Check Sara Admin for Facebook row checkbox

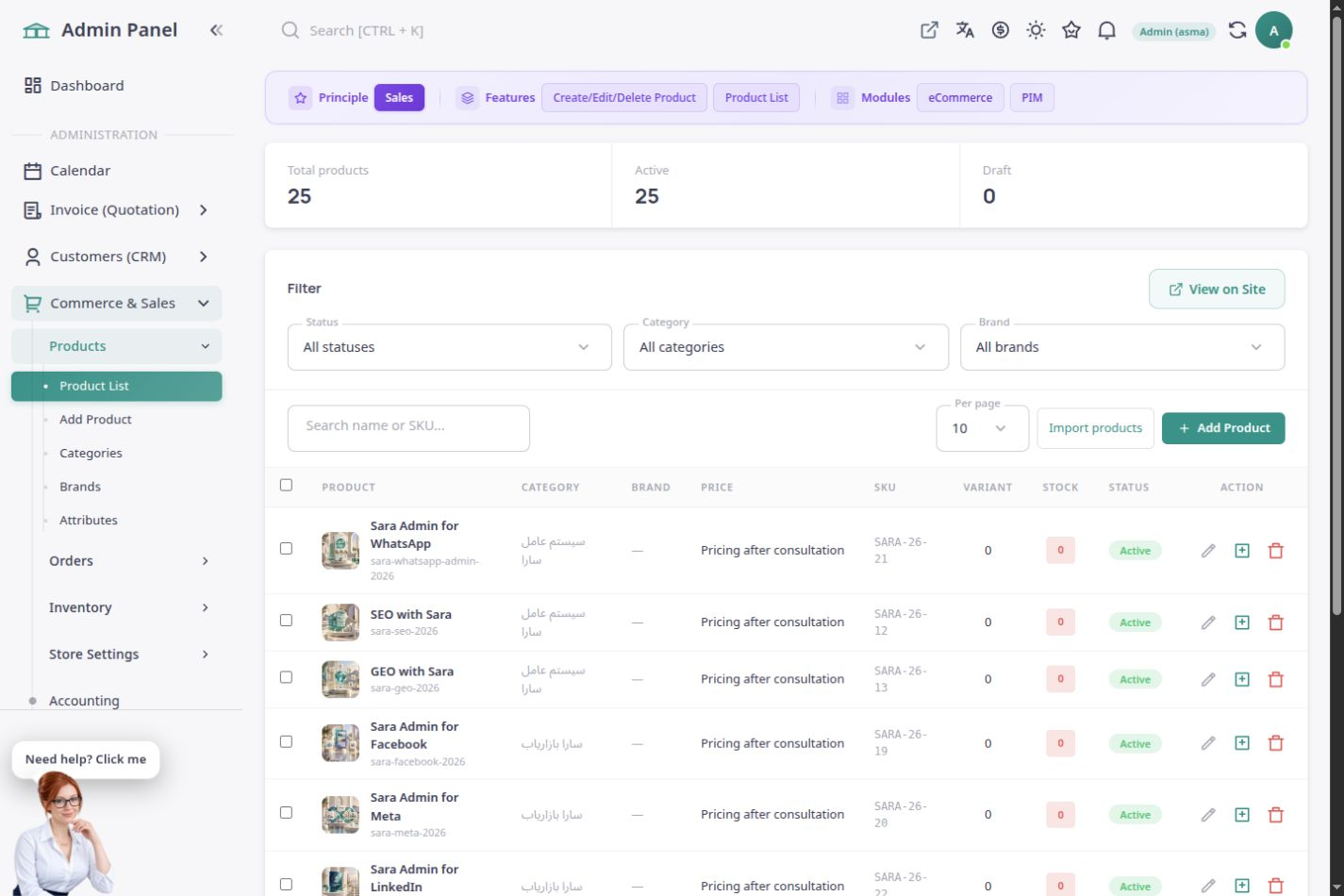click(x=286, y=741)
